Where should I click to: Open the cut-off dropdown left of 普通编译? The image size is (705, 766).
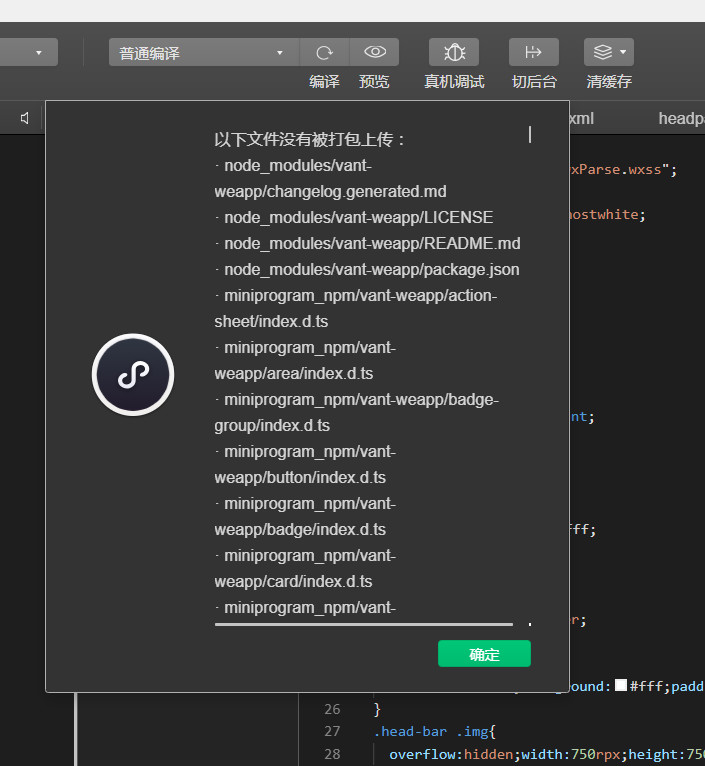[x=29, y=52]
